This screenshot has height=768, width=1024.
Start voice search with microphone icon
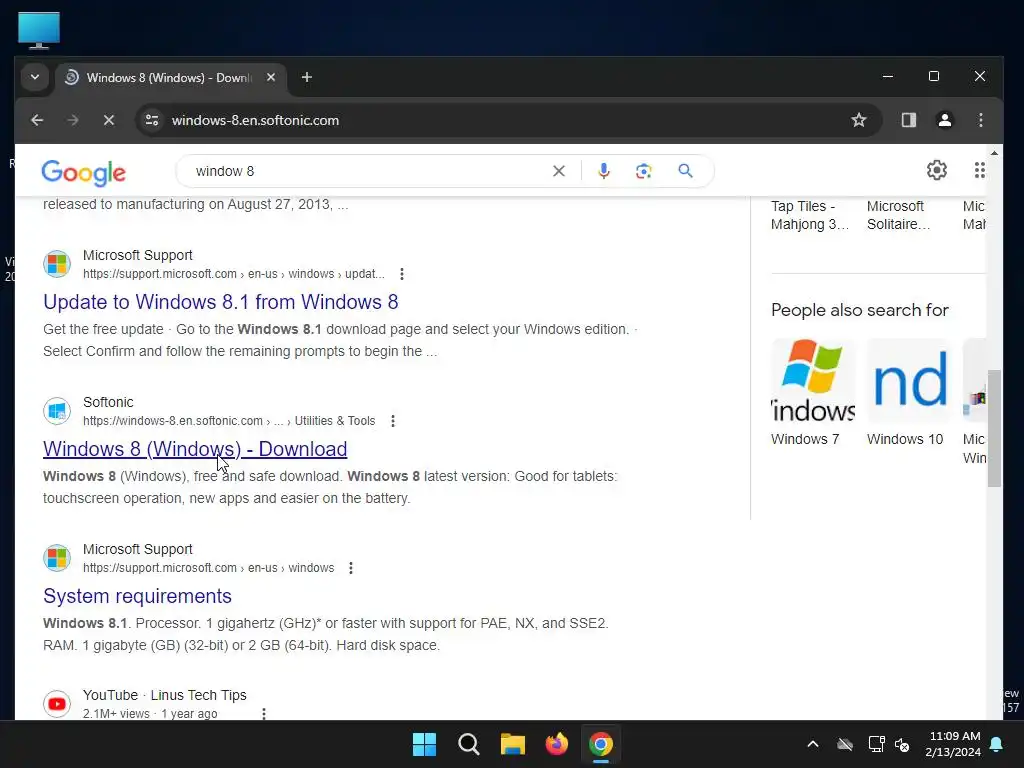[604, 171]
